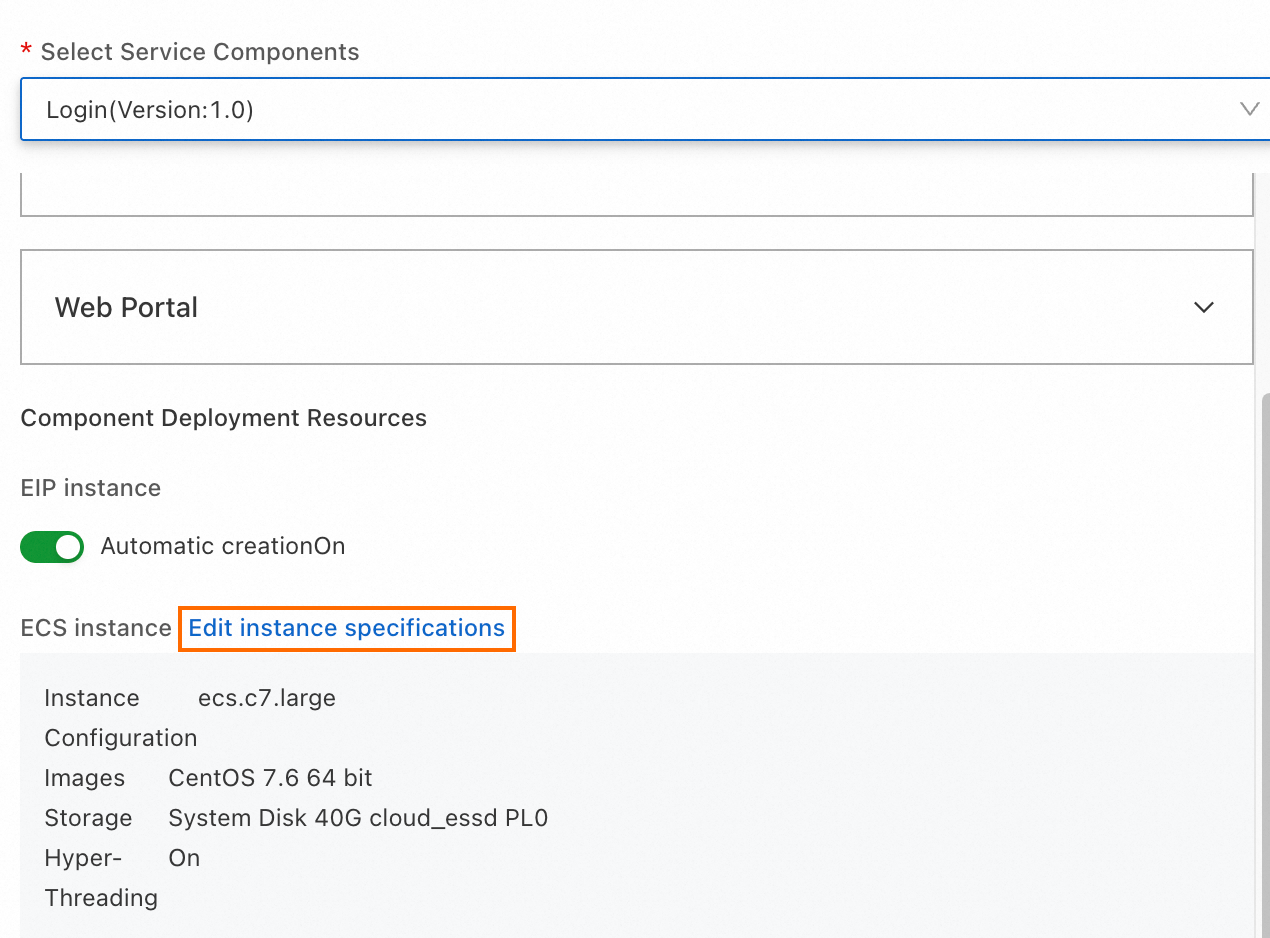
Task: Expand the Web Portal panel
Action: [x=636, y=307]
